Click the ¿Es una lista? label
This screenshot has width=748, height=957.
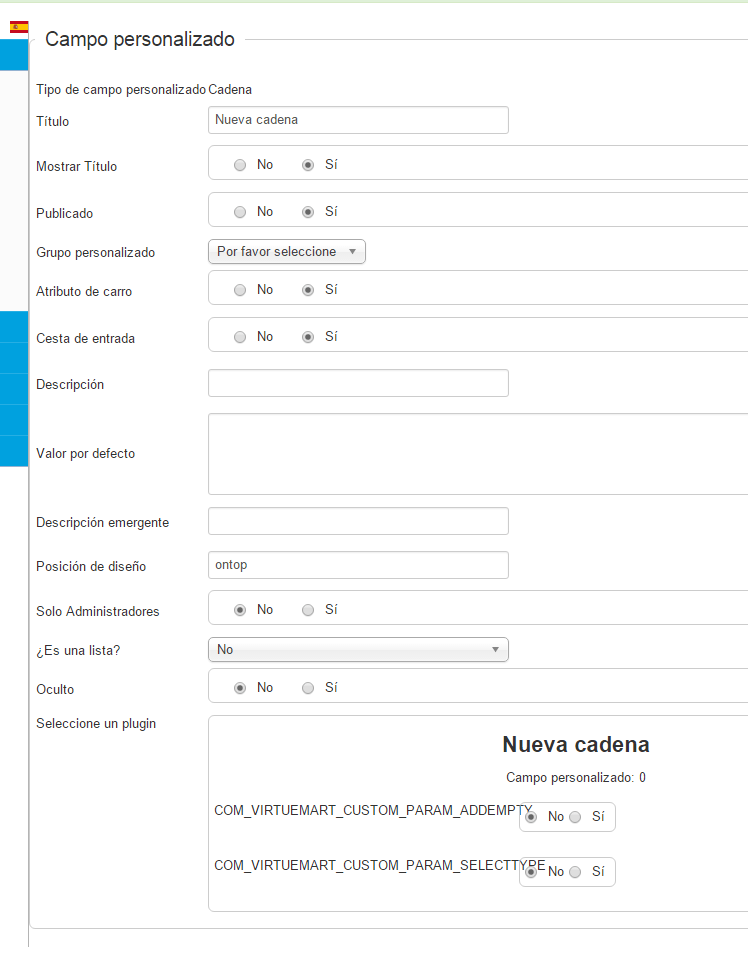tap(78, 651)
